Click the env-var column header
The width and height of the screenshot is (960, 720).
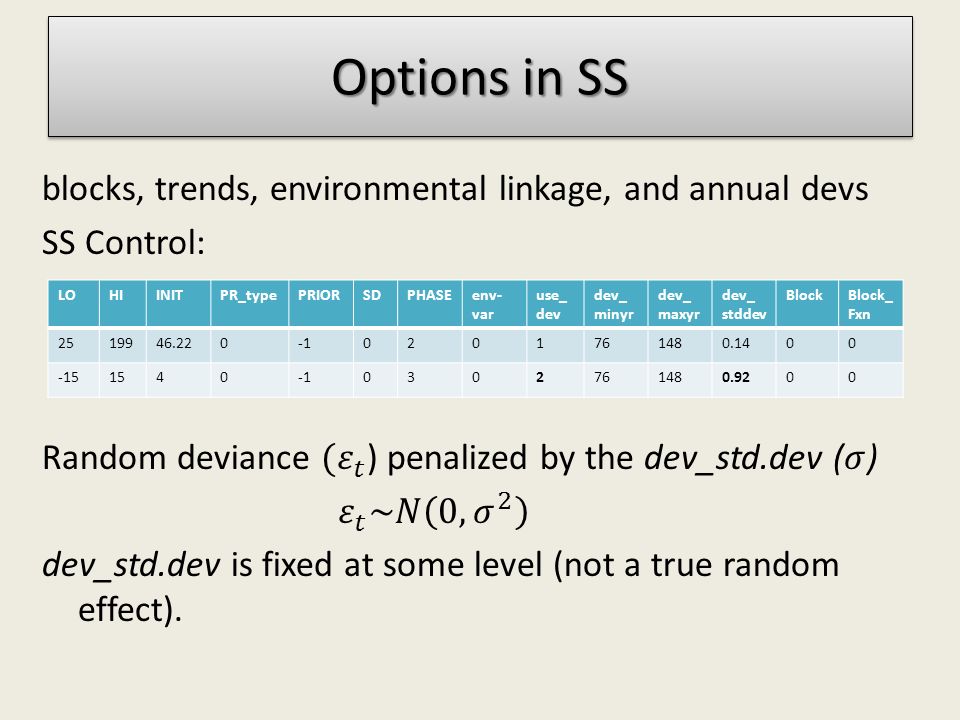[494, 304]
